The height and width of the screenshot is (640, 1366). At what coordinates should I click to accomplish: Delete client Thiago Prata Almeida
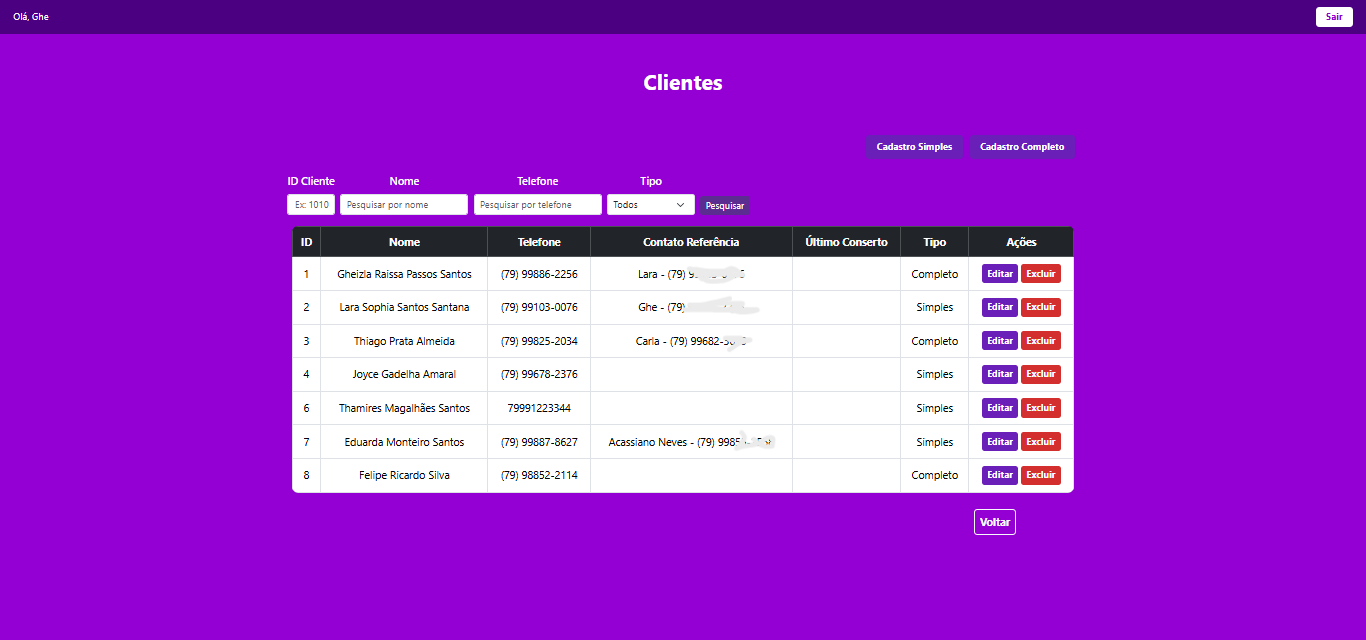pos(1041,341)
